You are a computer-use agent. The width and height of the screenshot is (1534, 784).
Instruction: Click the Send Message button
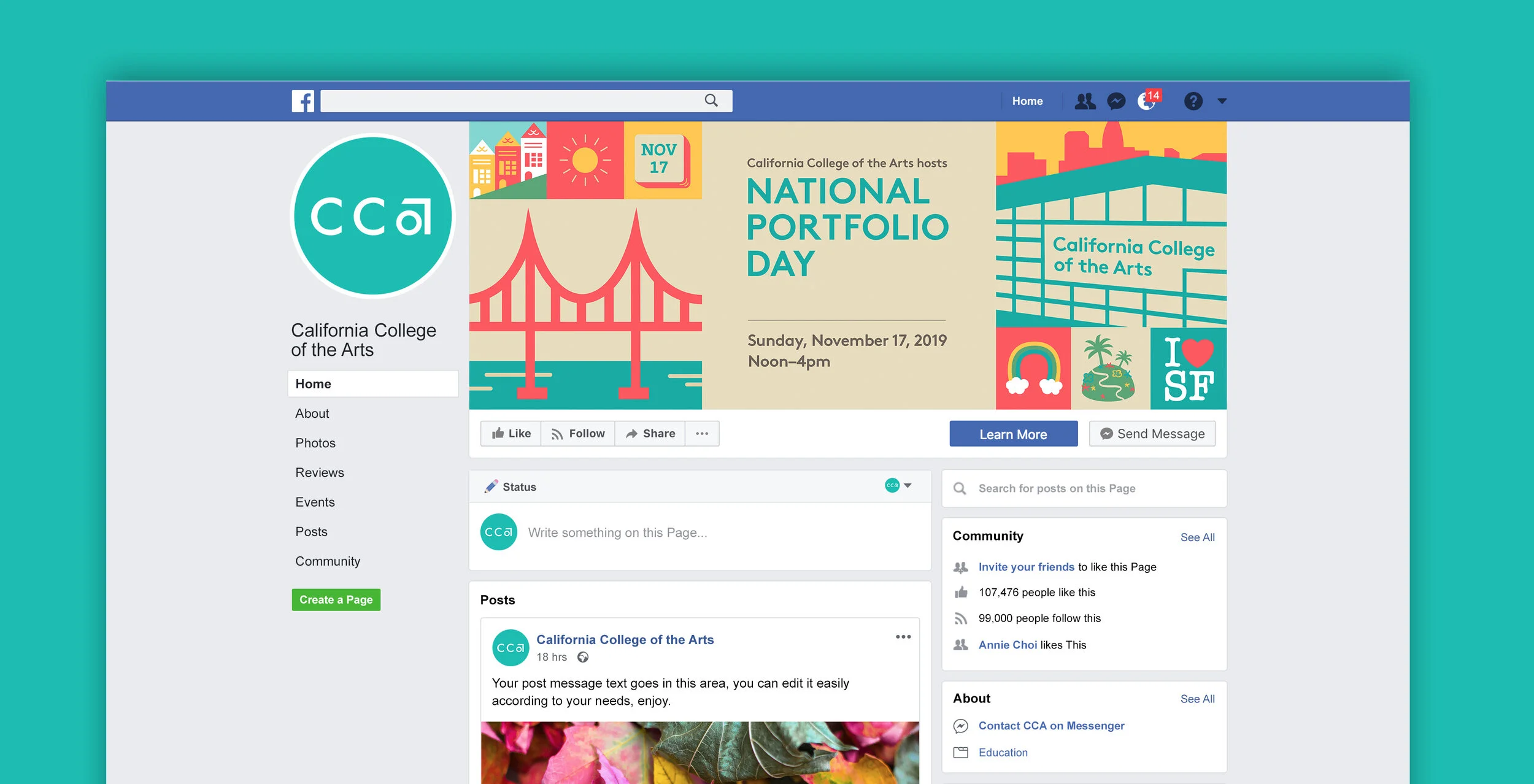click(x=1152, y=434)
